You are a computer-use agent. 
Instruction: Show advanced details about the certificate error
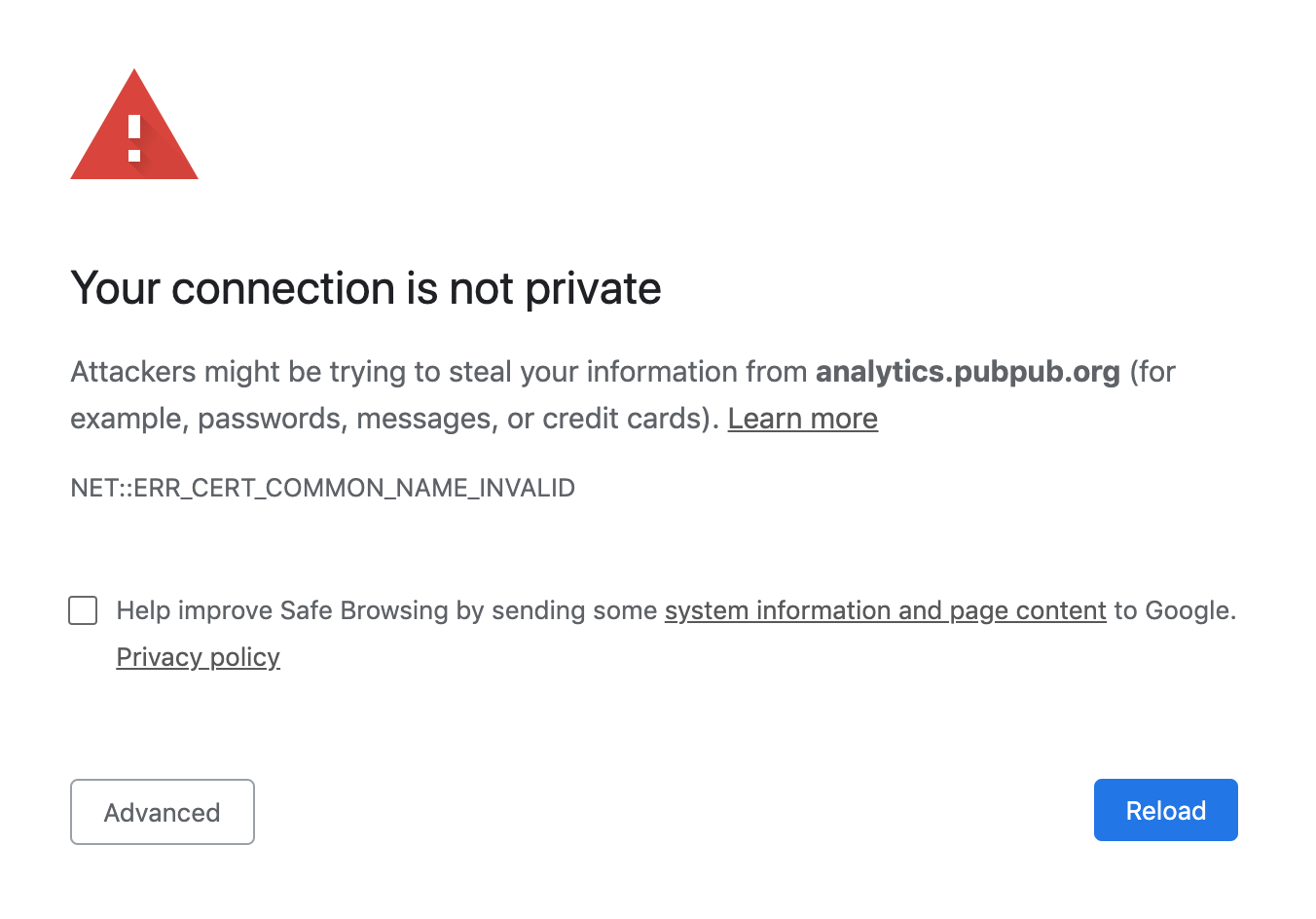[x=162, y=812]
